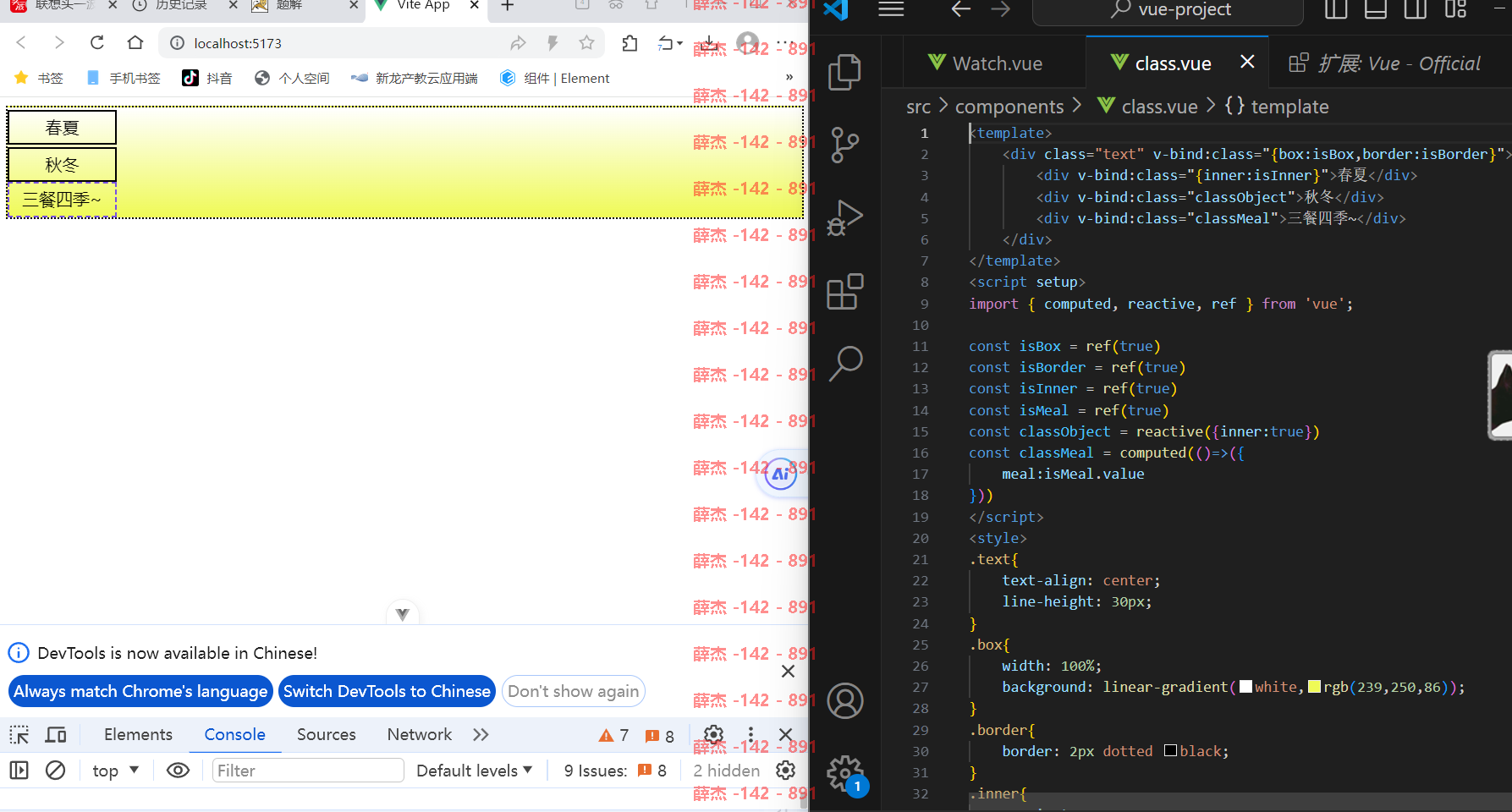1512x812 pixels.
Task: Open the 手机书签 bookmark
Action: click(x=124, y=78)
